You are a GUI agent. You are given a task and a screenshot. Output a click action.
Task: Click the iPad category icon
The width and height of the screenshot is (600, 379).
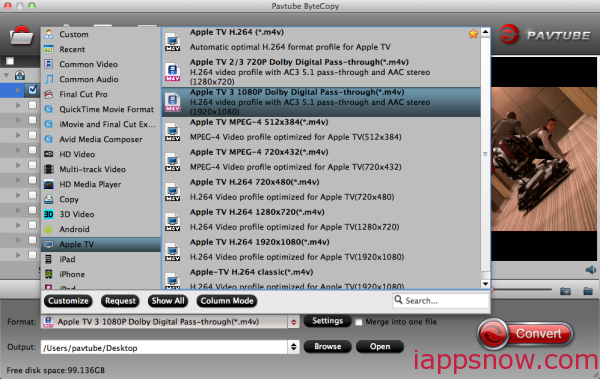(x=49, y=259)
